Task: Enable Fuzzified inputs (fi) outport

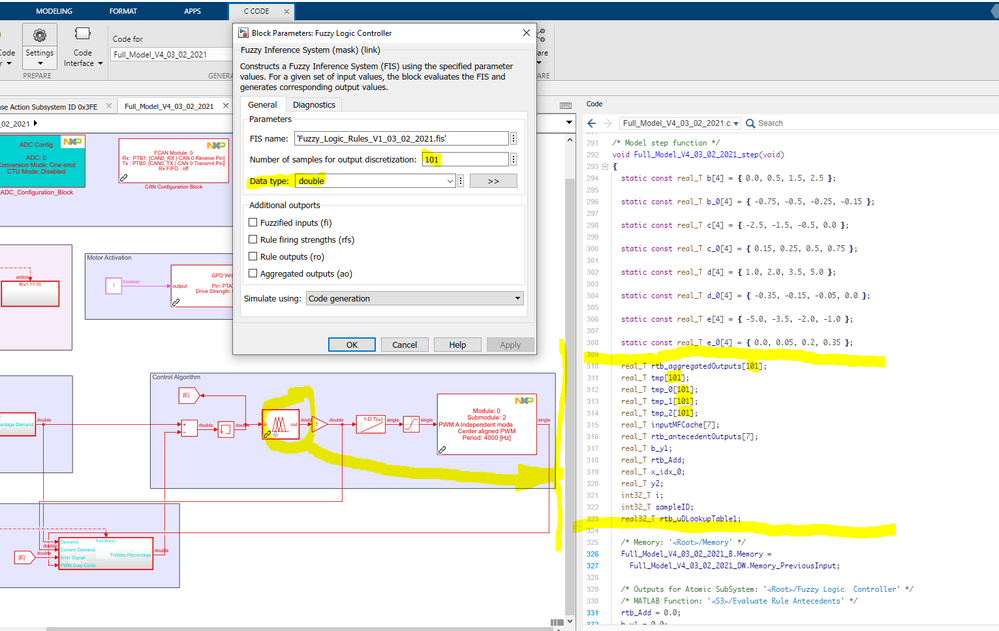Action: (253, 222)
